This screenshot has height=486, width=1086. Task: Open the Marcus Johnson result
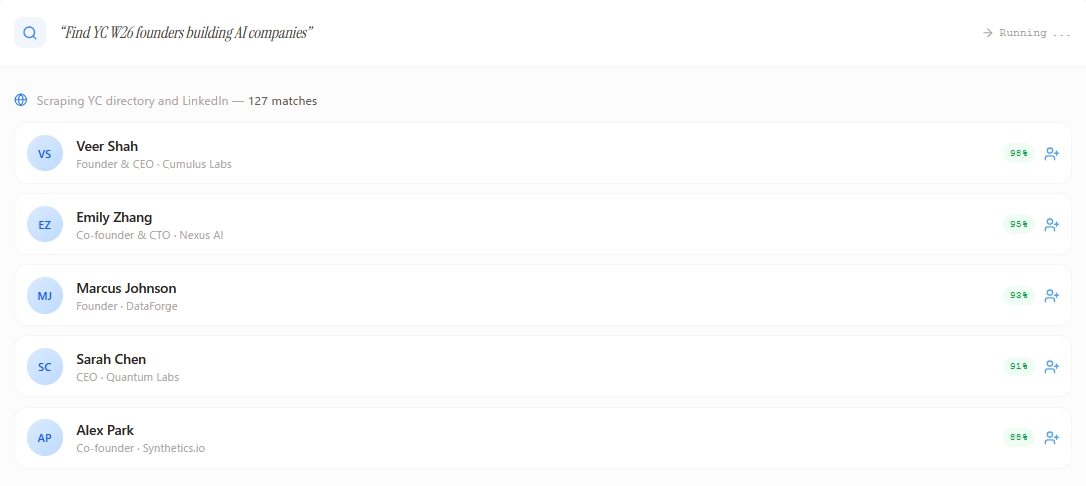(126, 288)
